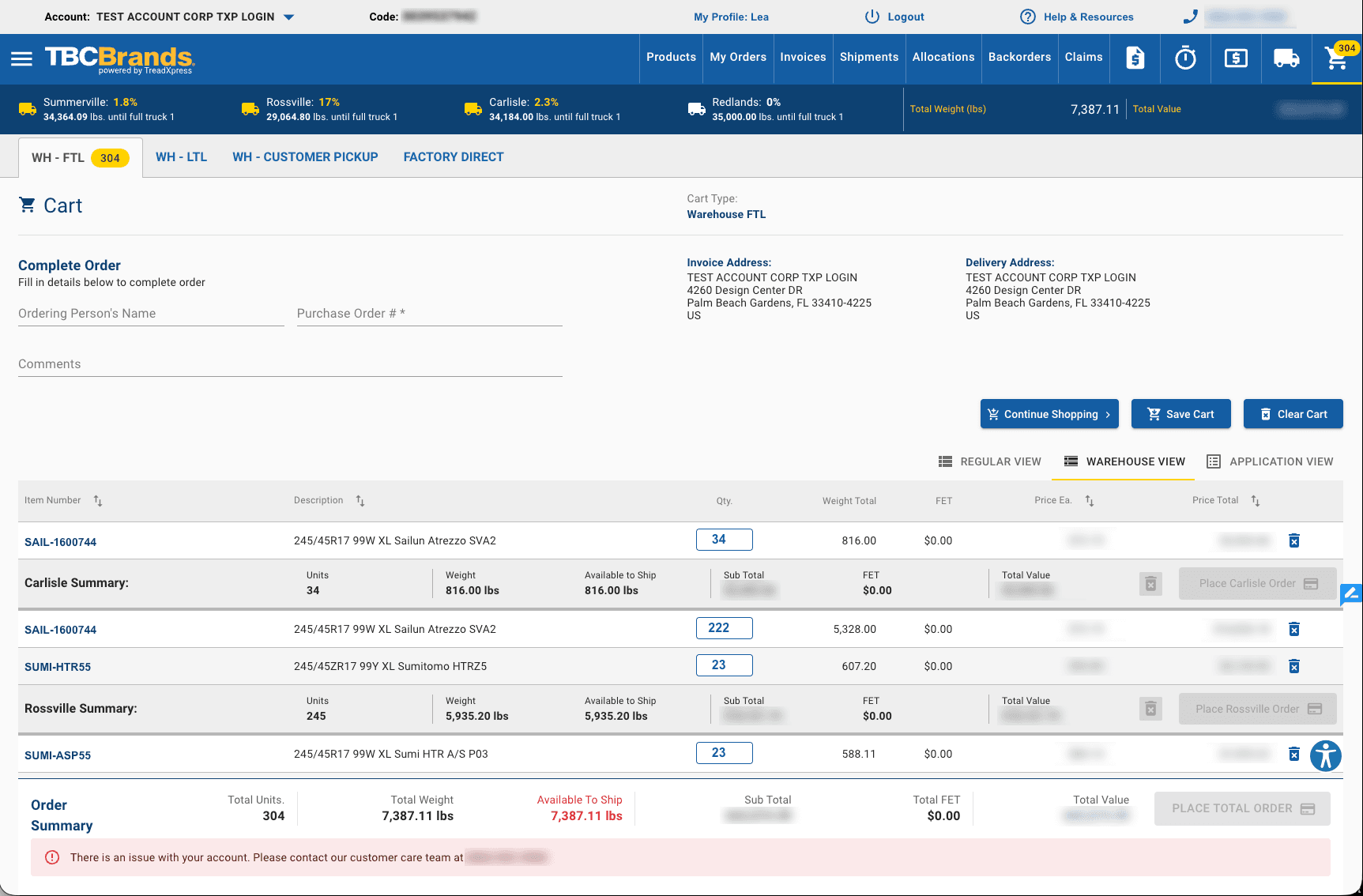
Task: Click the Warehouse FTL cart type text
Action: coord(726,215)
